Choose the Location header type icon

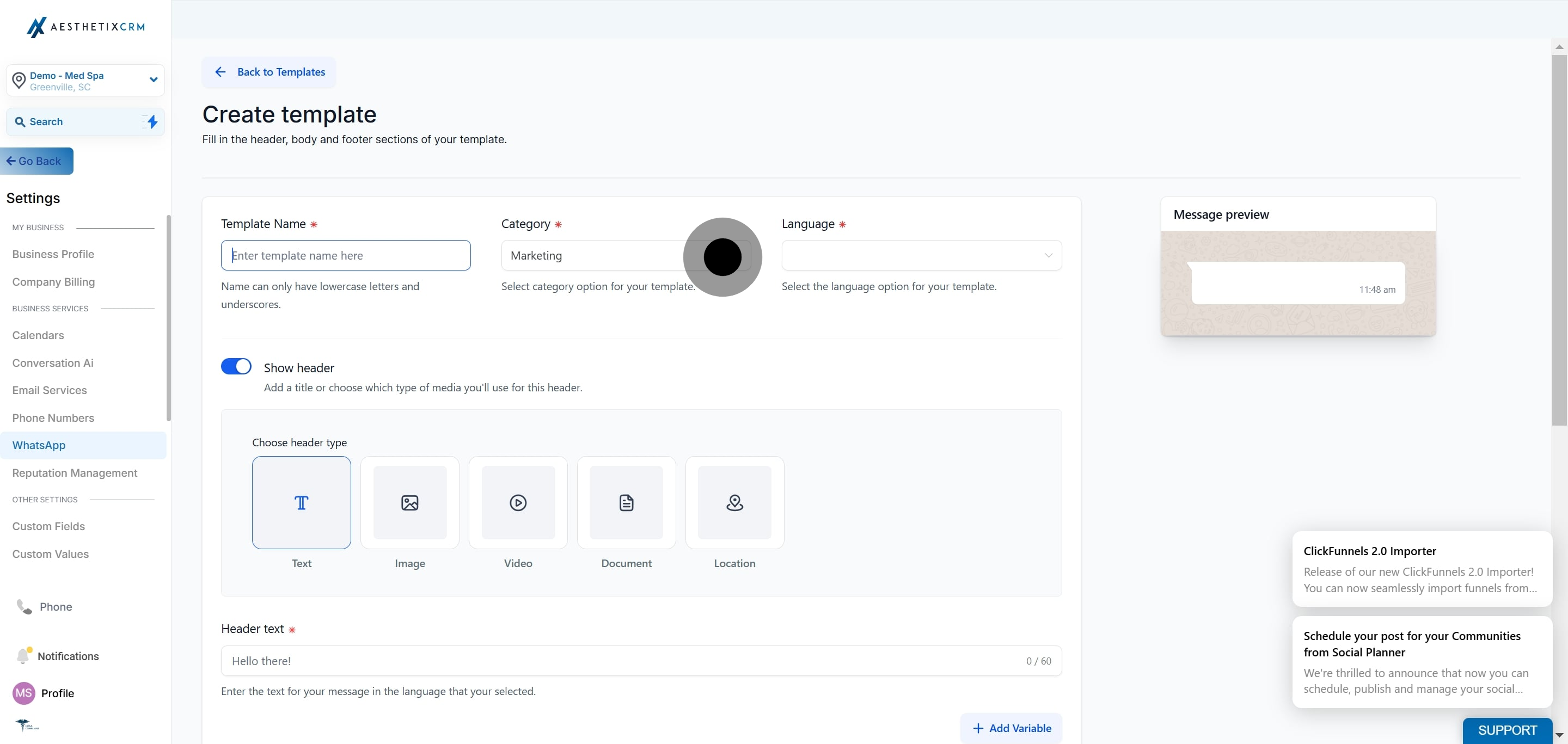coord(734,502)
